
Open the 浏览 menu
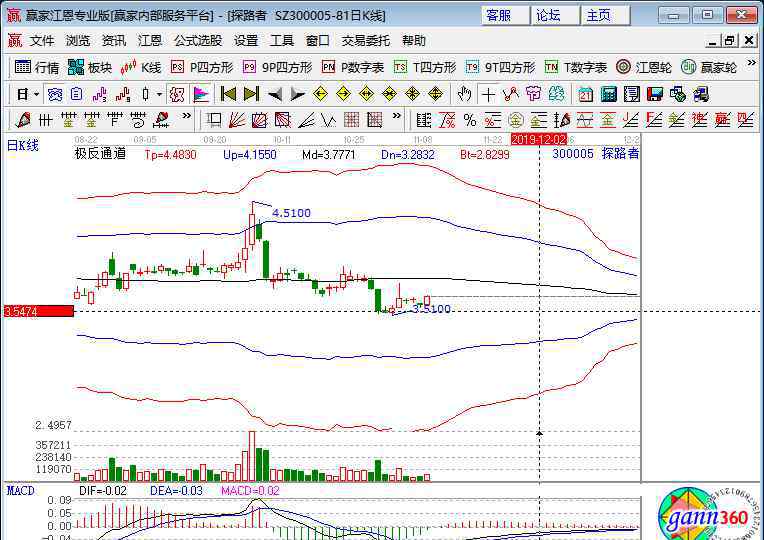78,41
